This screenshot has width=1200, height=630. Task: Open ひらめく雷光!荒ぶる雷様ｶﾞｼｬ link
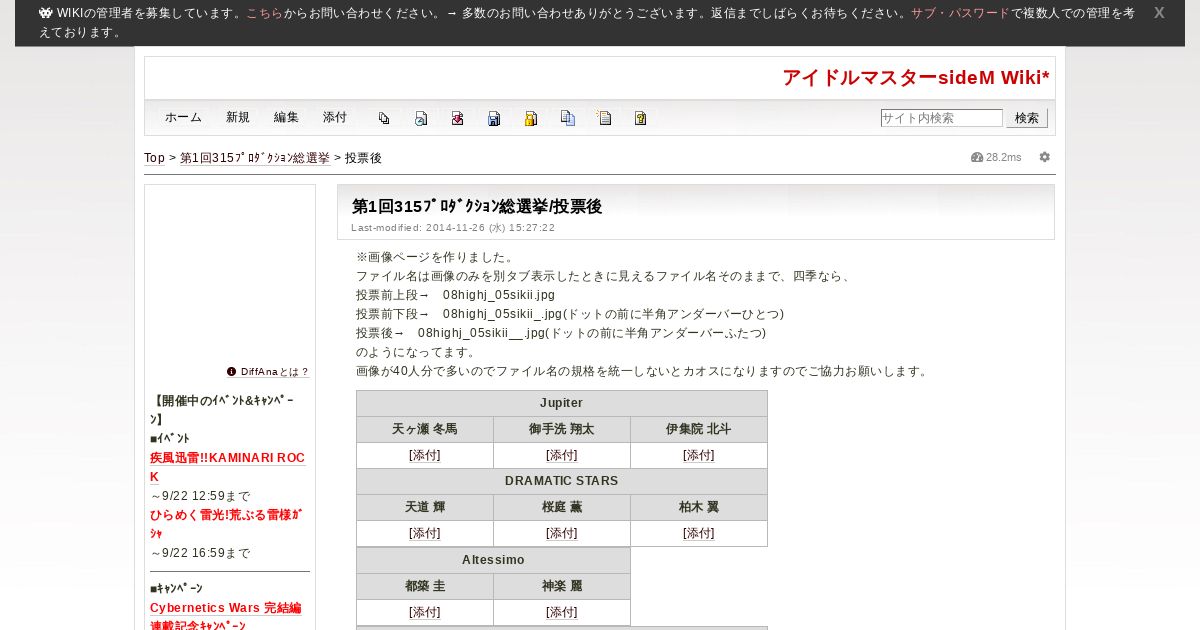point(226,524)
